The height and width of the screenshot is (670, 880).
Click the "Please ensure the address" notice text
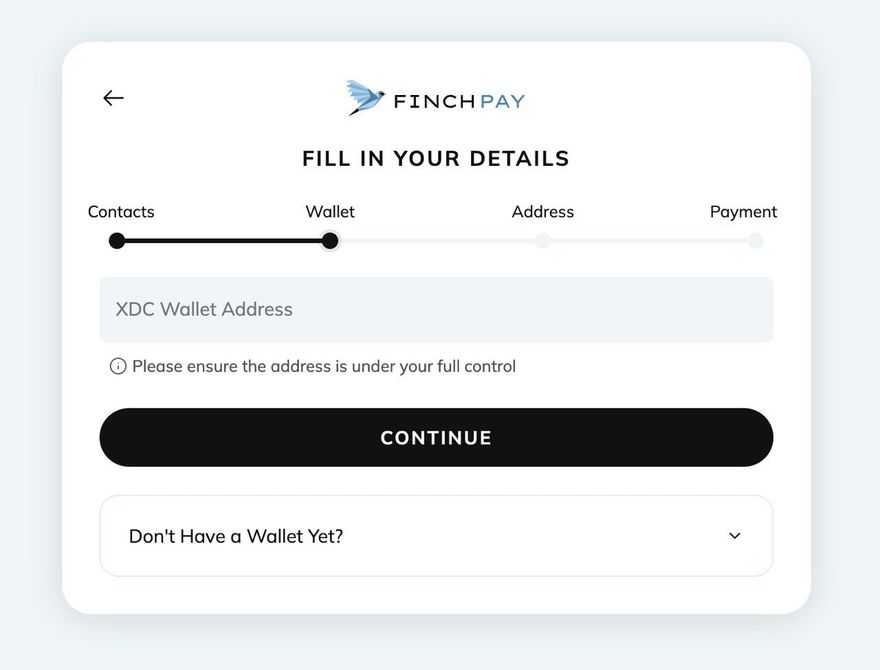(x=324, y=366)
